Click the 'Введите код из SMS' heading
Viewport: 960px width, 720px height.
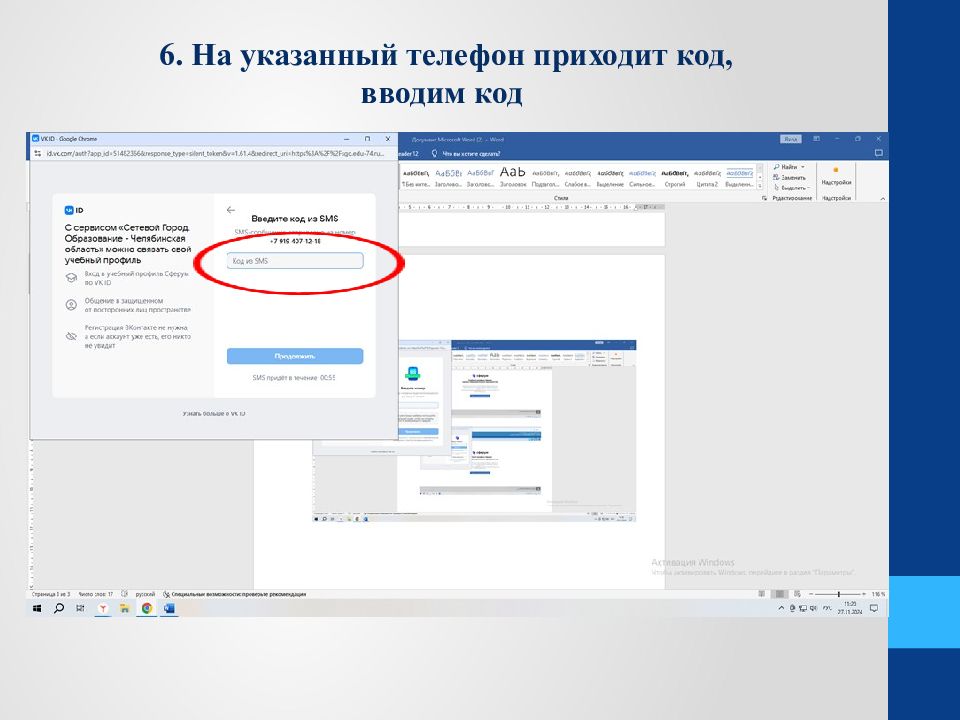click(294, 219)
